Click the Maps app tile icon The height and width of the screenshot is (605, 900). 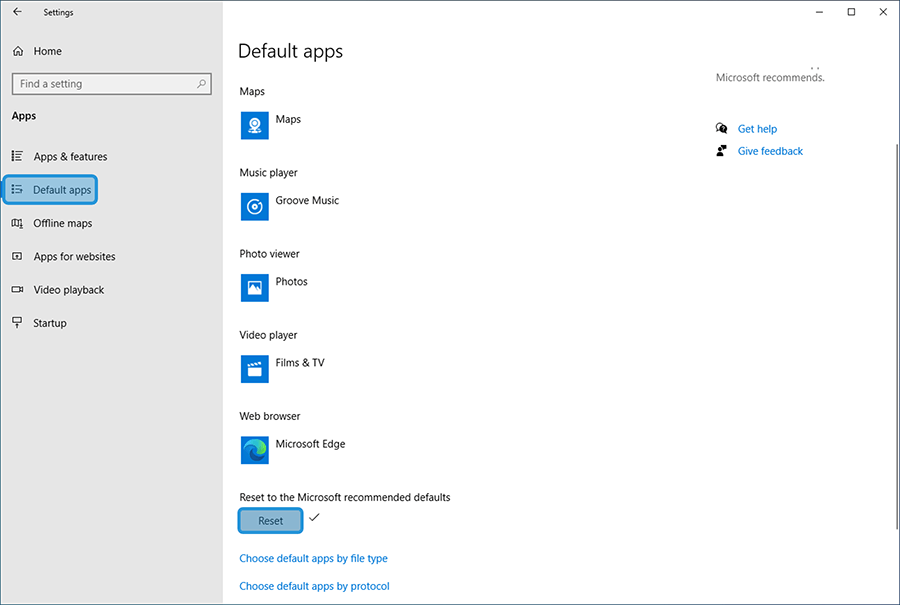click(x=255, y=126)
